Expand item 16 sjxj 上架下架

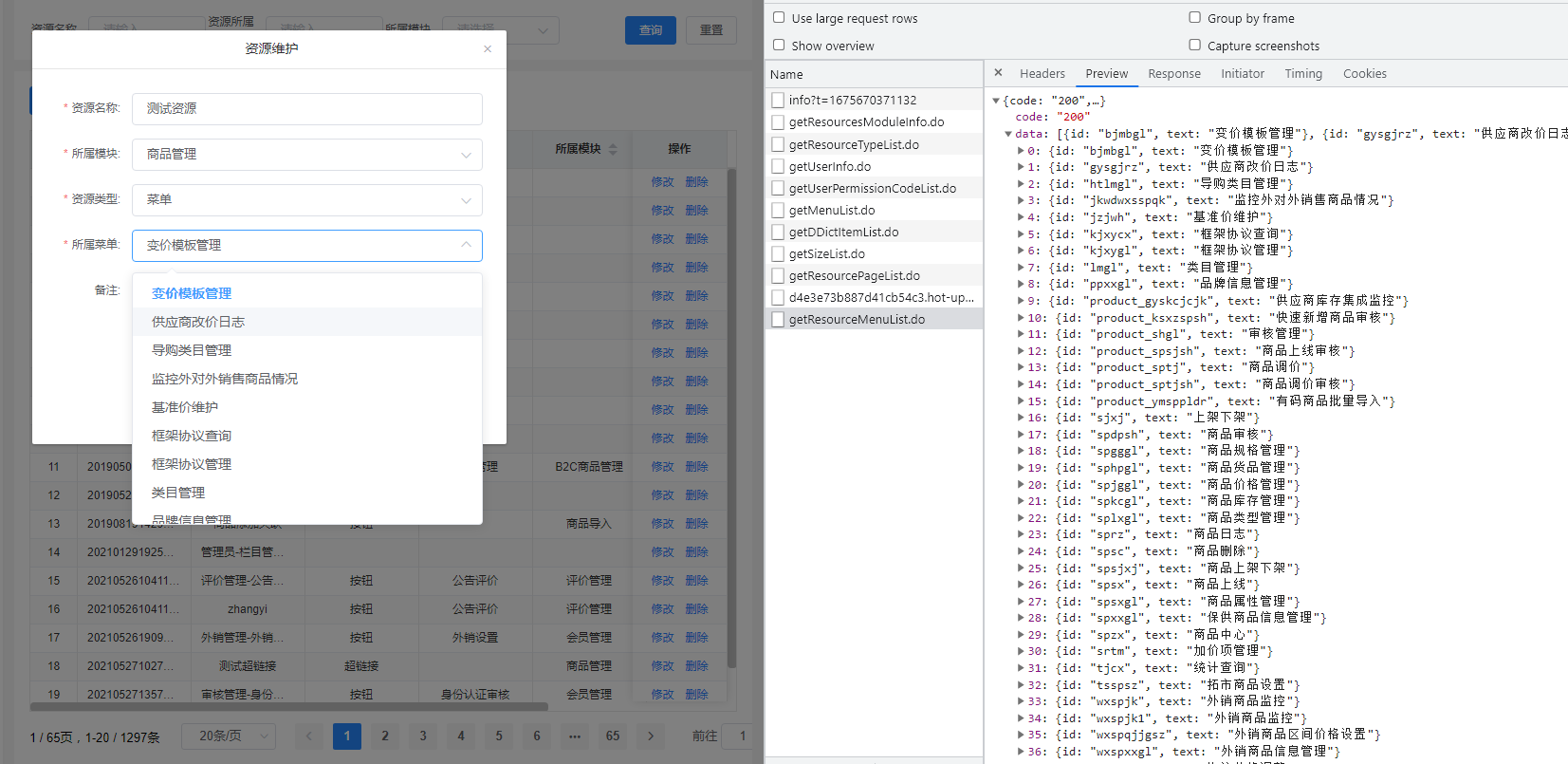click(1021, 418)
